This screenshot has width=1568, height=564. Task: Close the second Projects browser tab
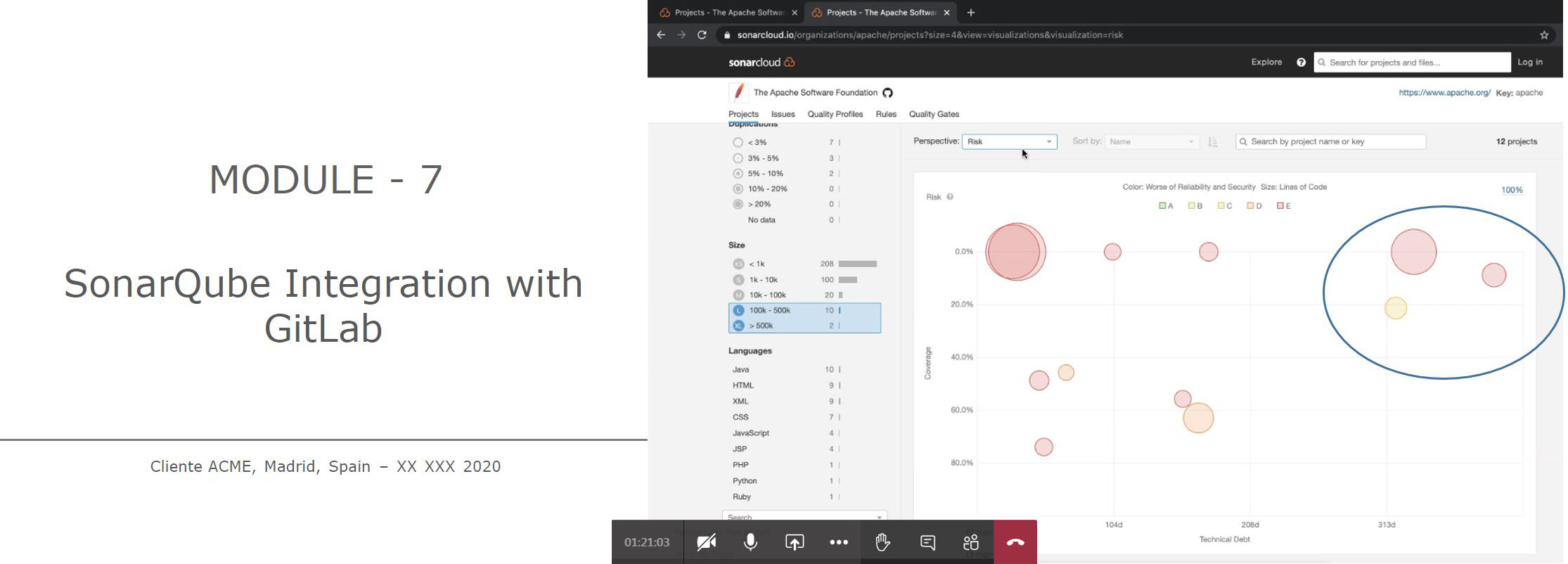pos(947,13)
